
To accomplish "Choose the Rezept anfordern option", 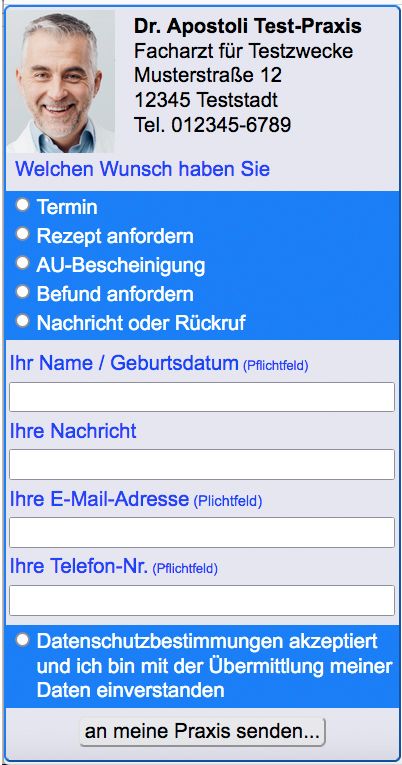I will [x=22, y=234].
